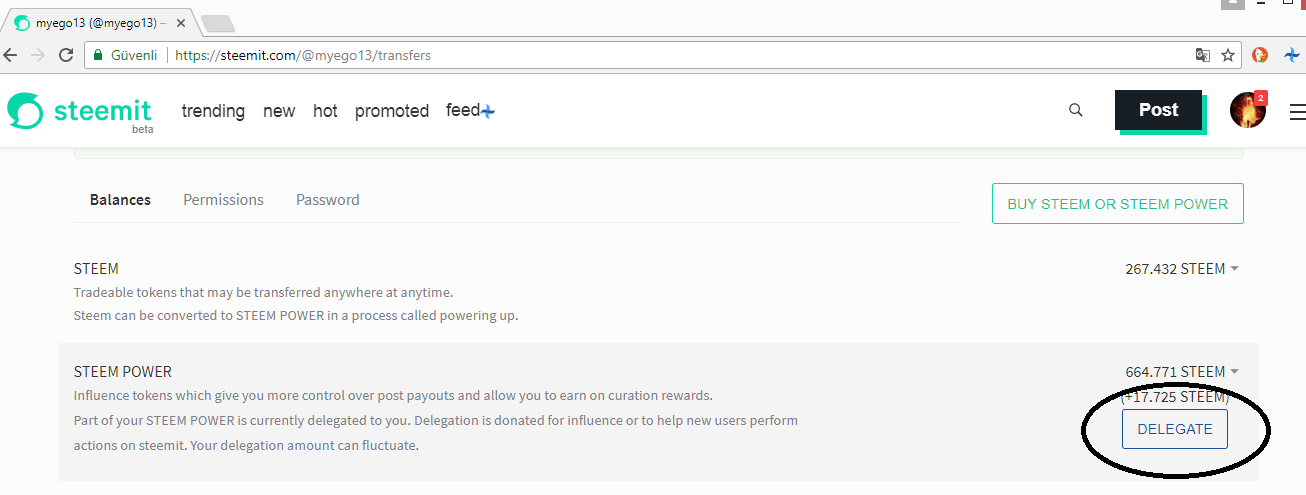Click the profile avatar with notification badge
This screenshot has height=495, width=1306.
1248,110
